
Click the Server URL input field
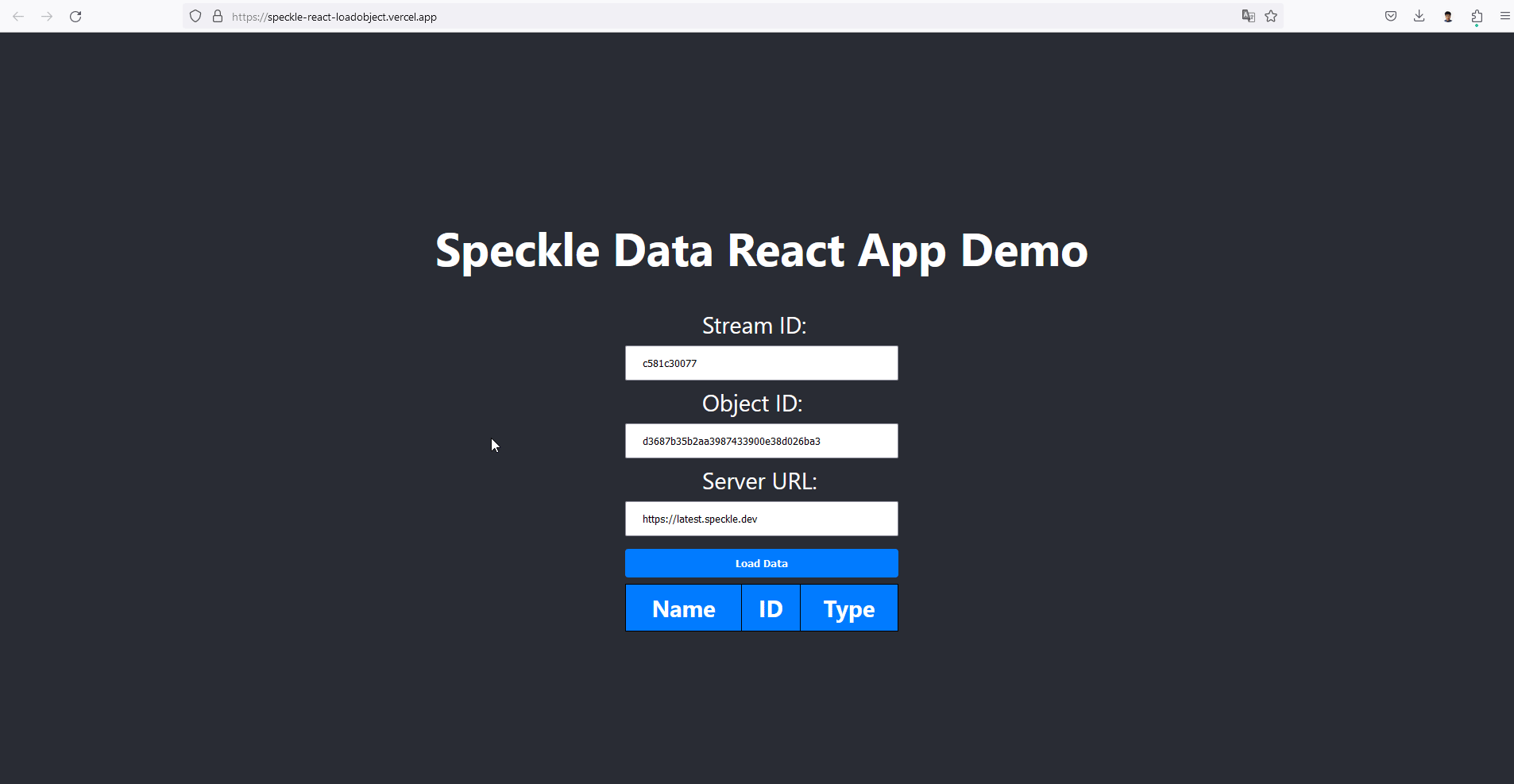pos(762,519)
